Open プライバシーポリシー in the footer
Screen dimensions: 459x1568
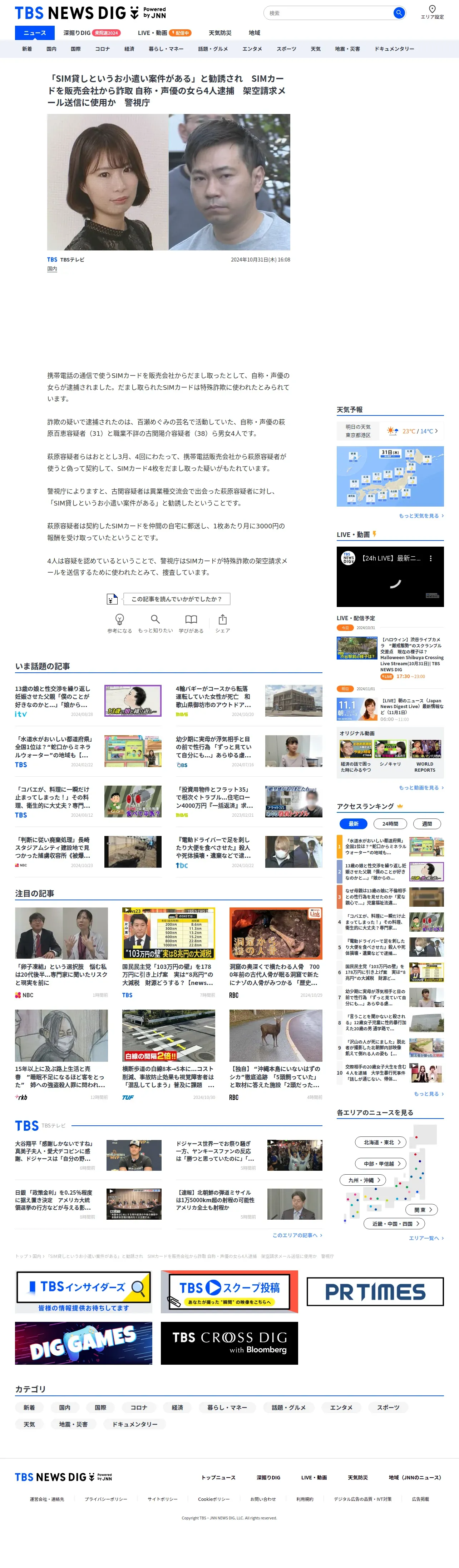click(x=106, y=1499)
